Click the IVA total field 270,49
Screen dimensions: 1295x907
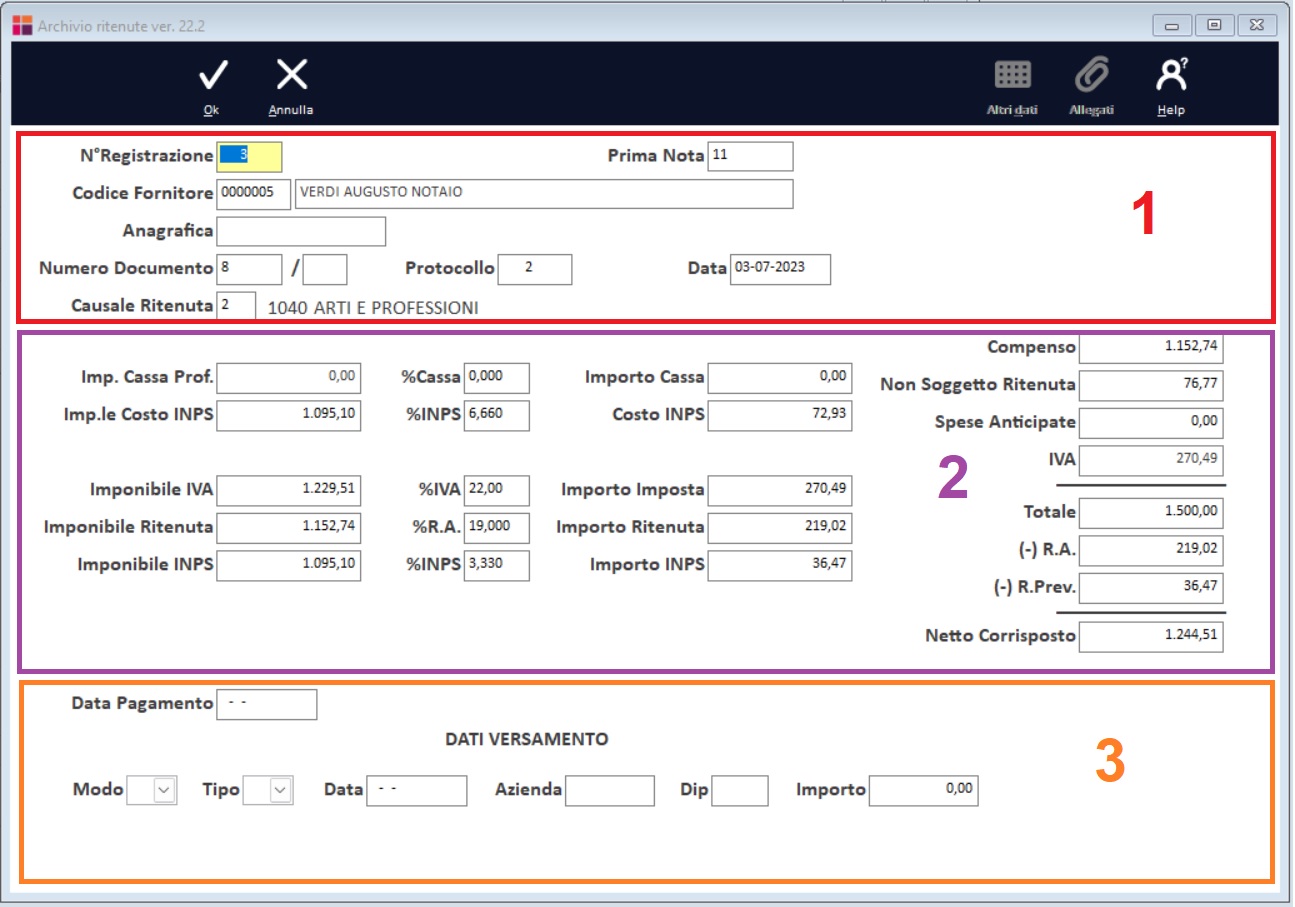click(1152, 460)
